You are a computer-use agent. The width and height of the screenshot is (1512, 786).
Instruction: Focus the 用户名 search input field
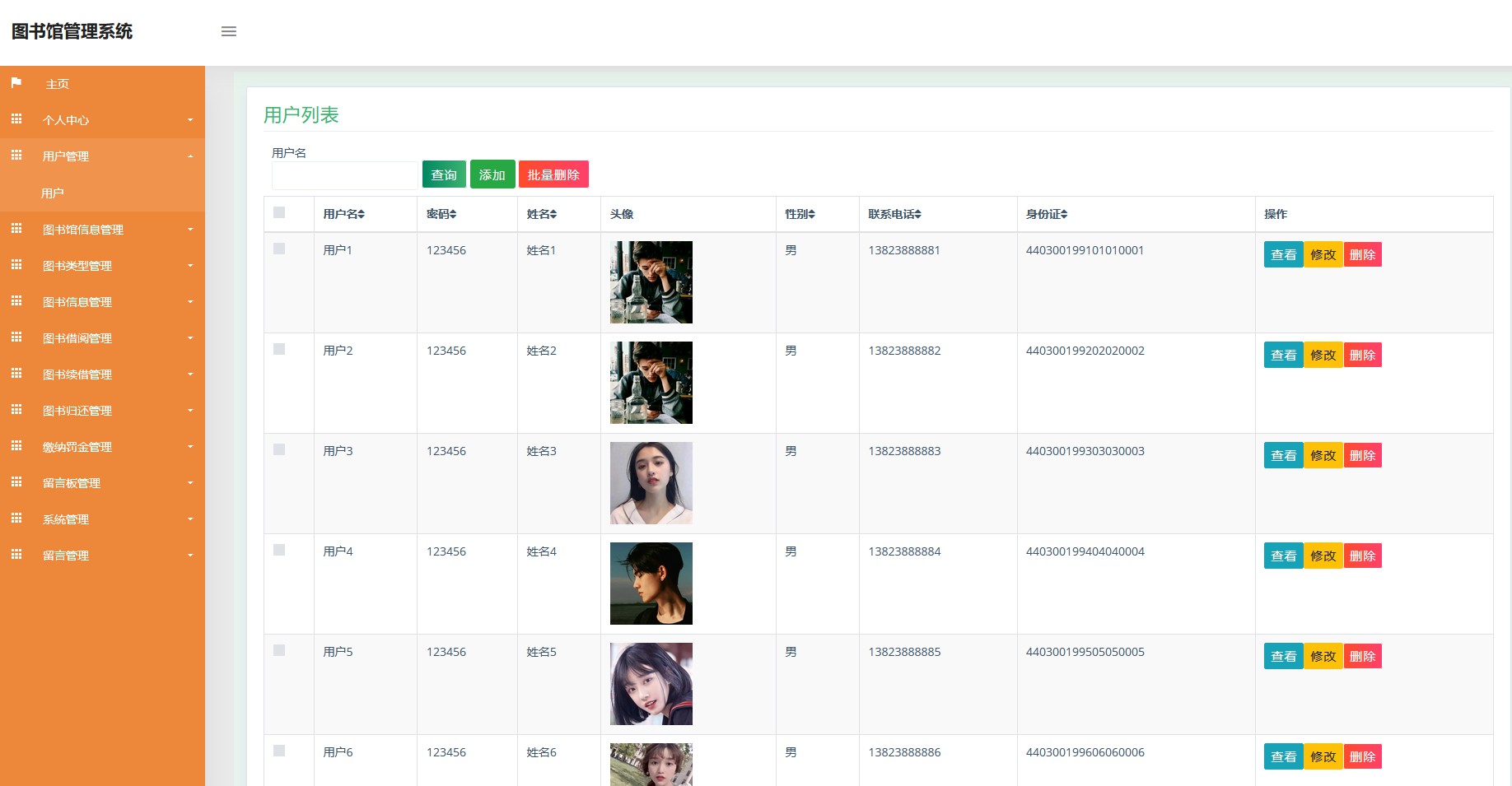(x=344, y=175)
